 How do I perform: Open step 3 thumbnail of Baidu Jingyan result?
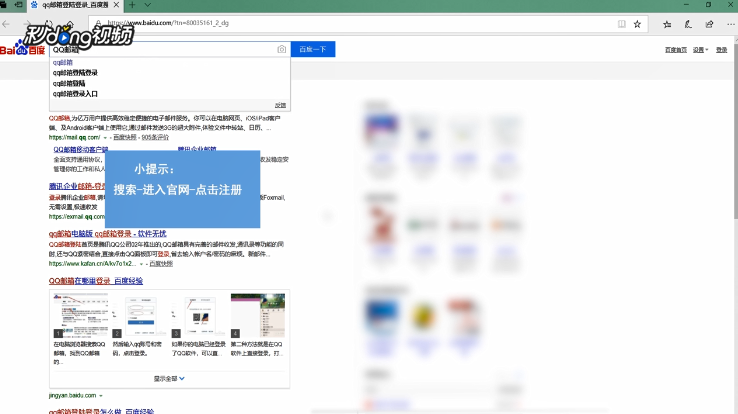pyautogui.click(x=199, y=316)
